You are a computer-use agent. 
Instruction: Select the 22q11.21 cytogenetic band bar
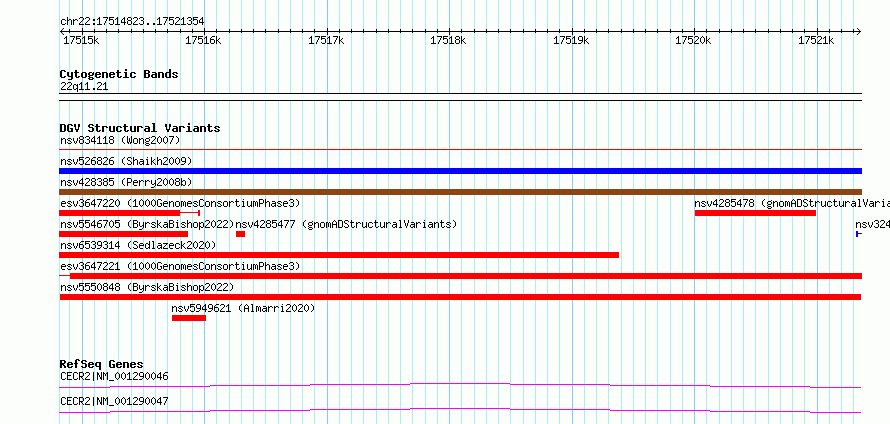coord(460,97)
